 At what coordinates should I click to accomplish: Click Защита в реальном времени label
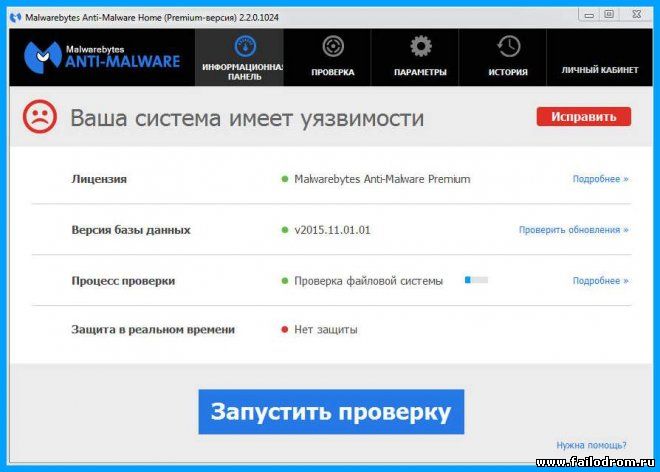pos(153,329)
